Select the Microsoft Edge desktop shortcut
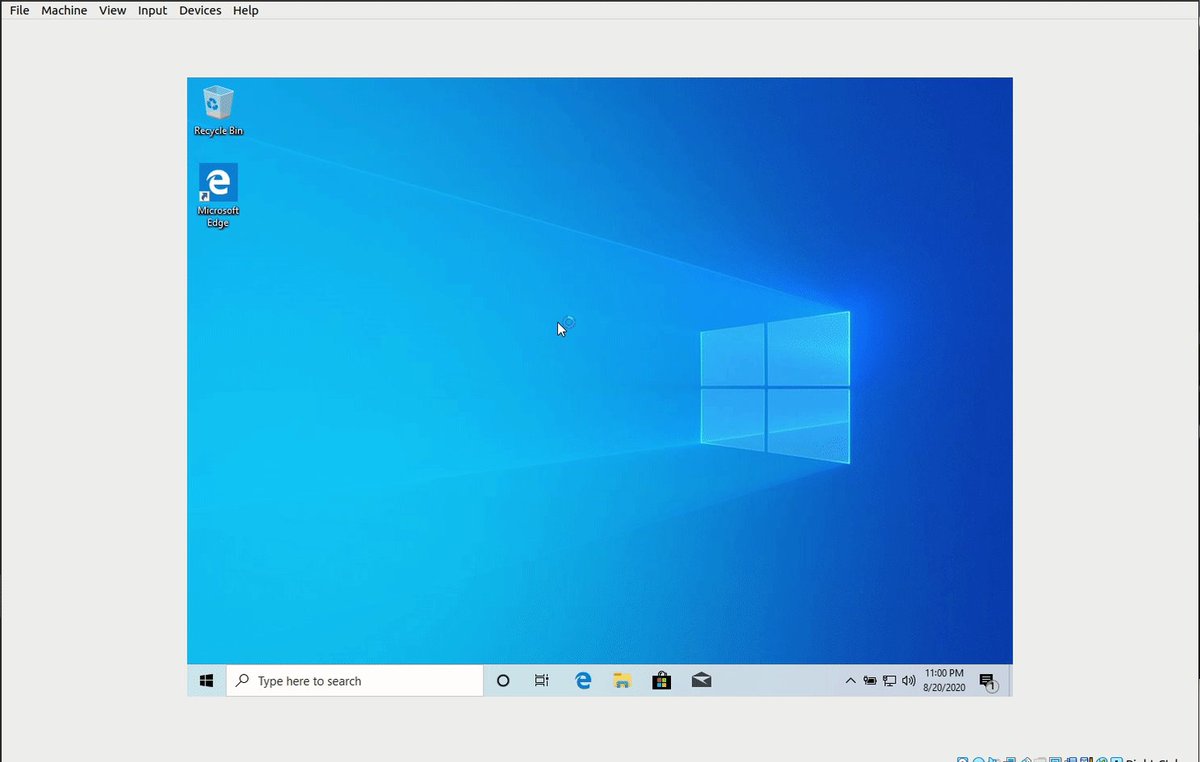 point(218,196)
